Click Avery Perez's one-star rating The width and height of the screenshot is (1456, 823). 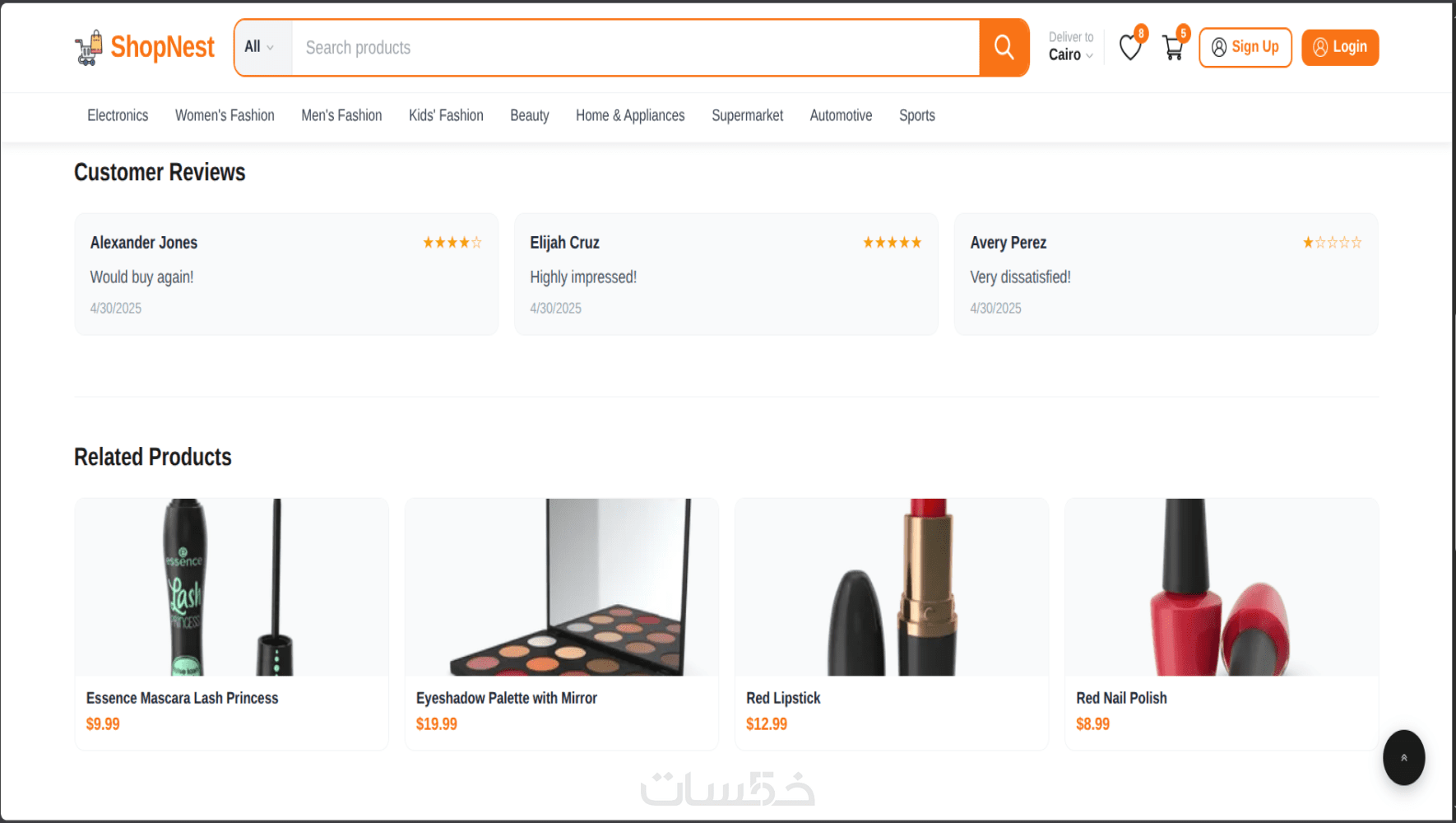pos(1333,243)
